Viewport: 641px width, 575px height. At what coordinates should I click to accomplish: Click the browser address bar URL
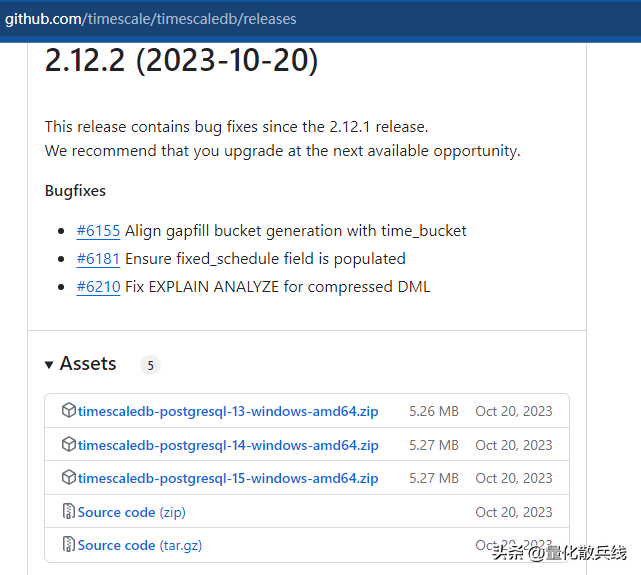[x=150, y=19]
